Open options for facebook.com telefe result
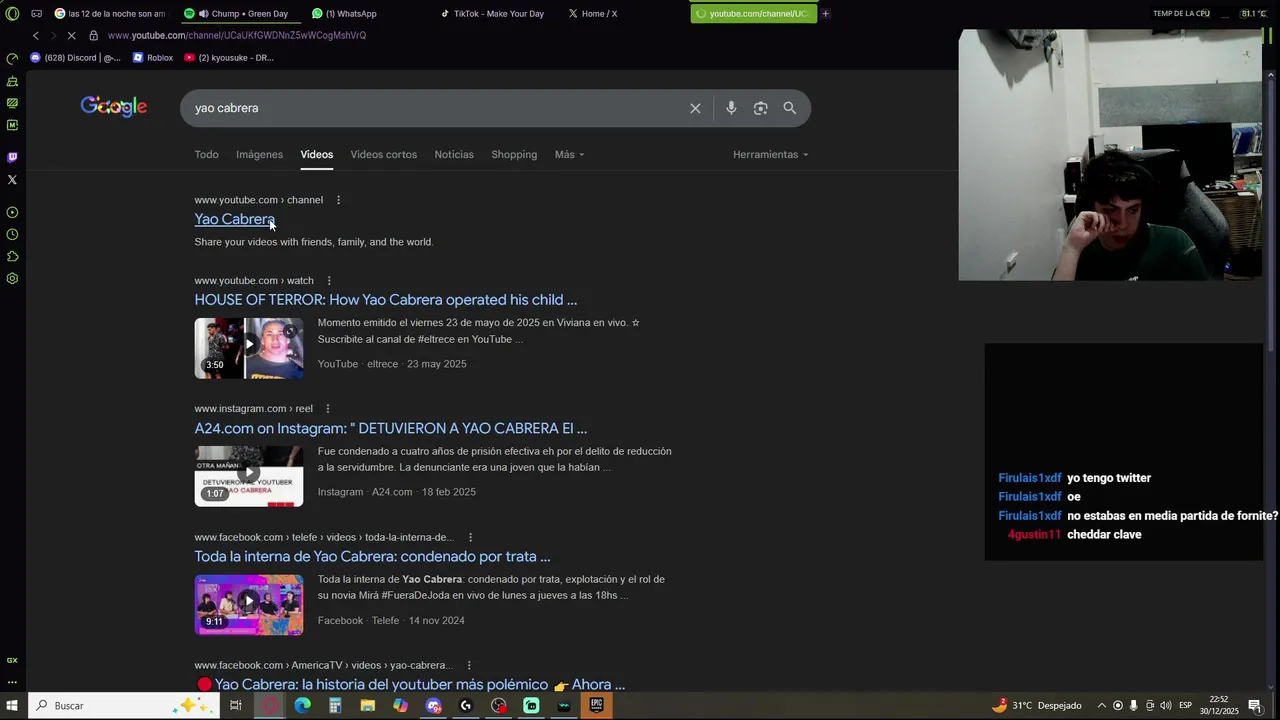 (x=470, y=538)
